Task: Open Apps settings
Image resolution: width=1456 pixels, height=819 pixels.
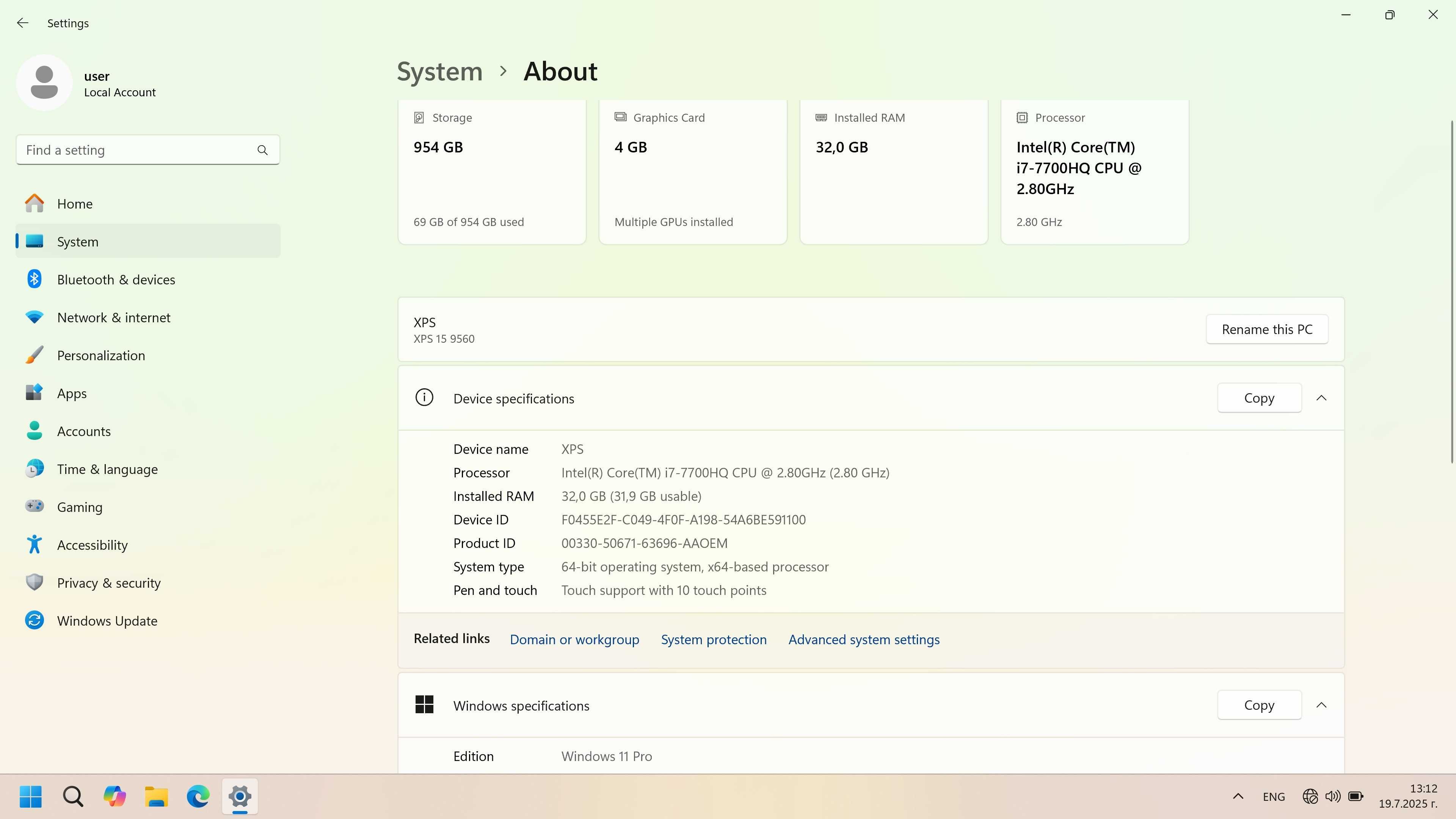Action: click(148, 393)
